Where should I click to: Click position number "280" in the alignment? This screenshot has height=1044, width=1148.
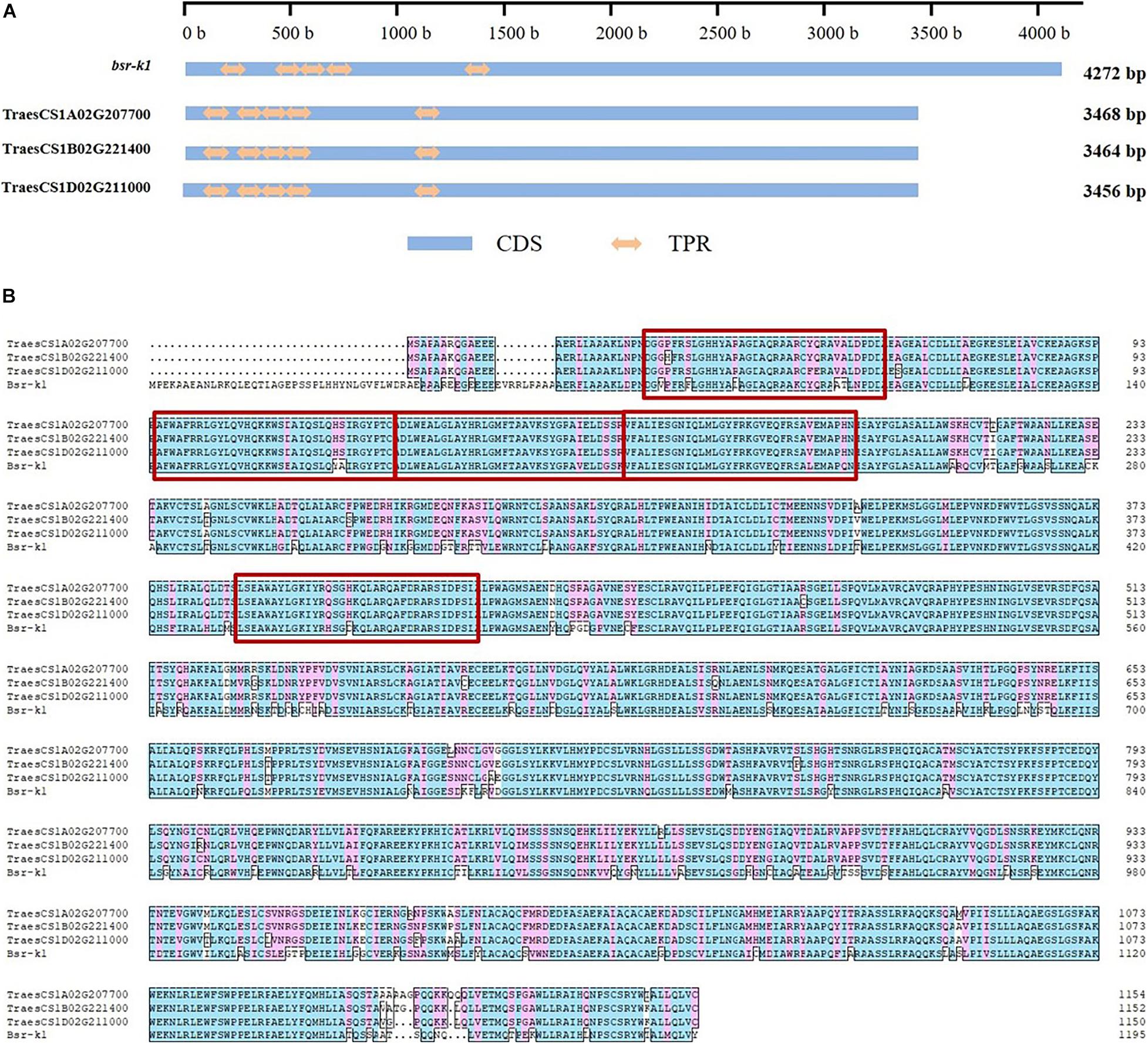click(x=1136, y=466)
